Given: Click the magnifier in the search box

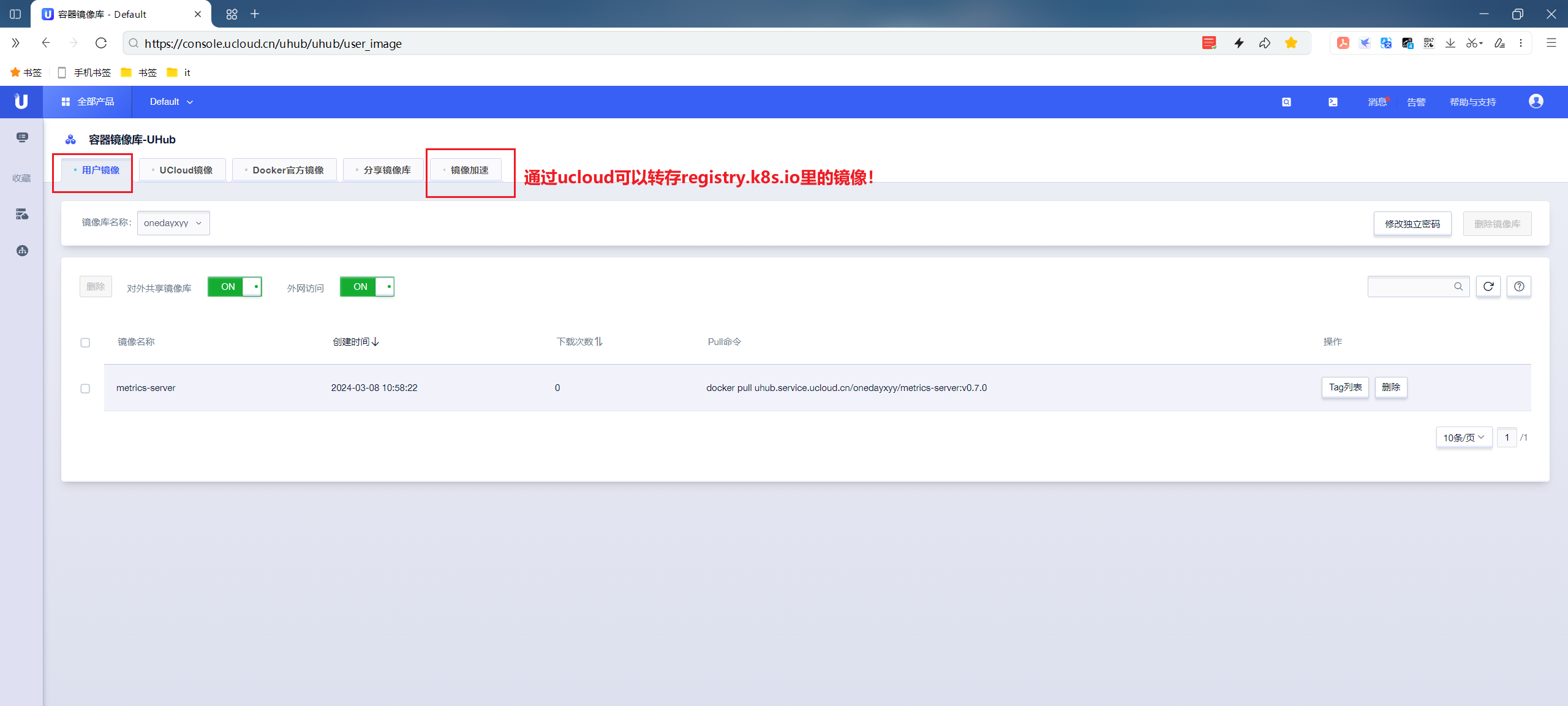Looking at the screenshot, I should pyautogui.click(x=1458, y=287).
